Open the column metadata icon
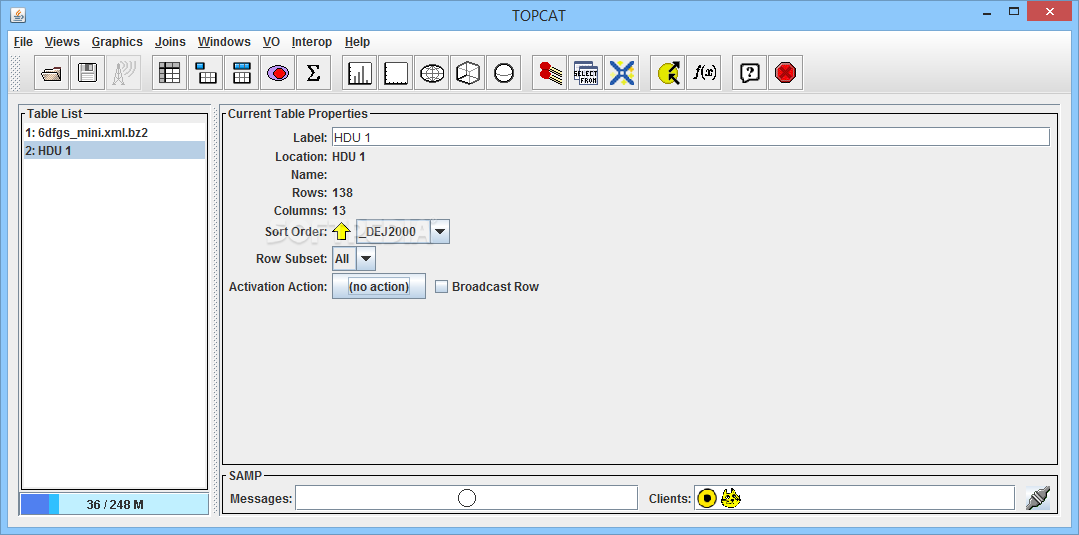Viewport: 1079px width, 535px height. click(242, 73)
